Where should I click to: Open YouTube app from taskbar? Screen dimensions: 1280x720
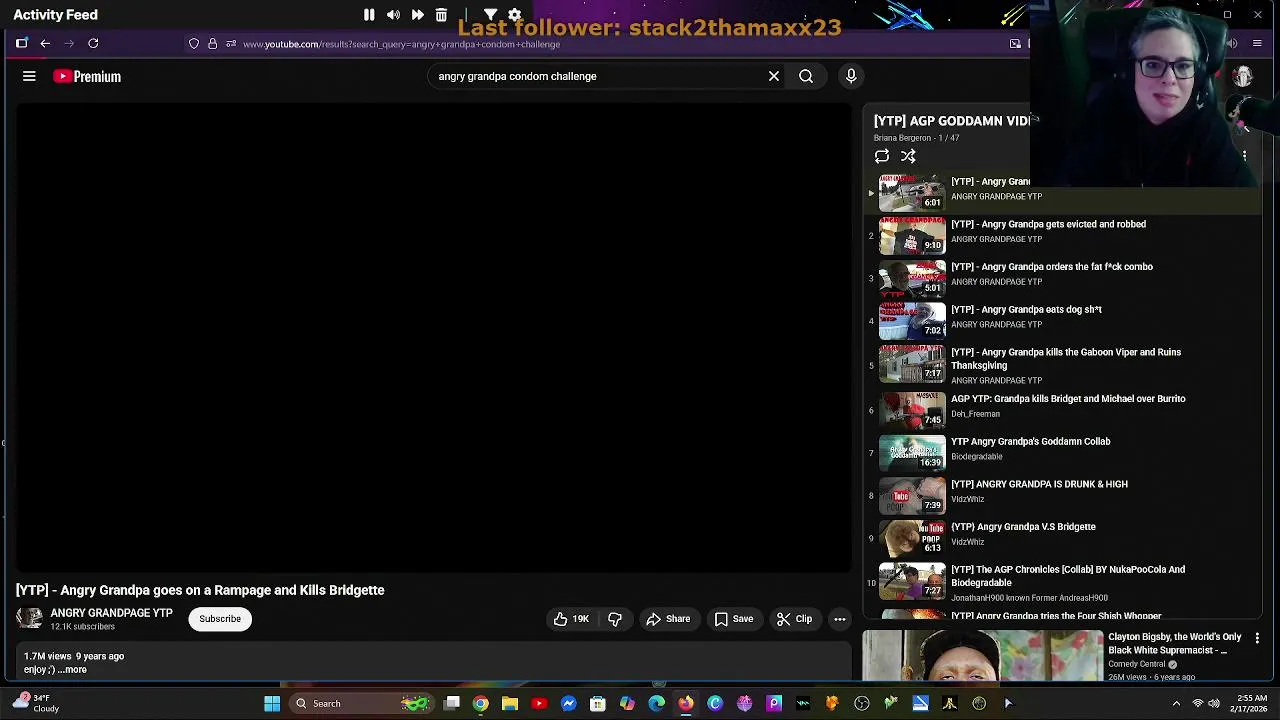[x=539, y=703]
